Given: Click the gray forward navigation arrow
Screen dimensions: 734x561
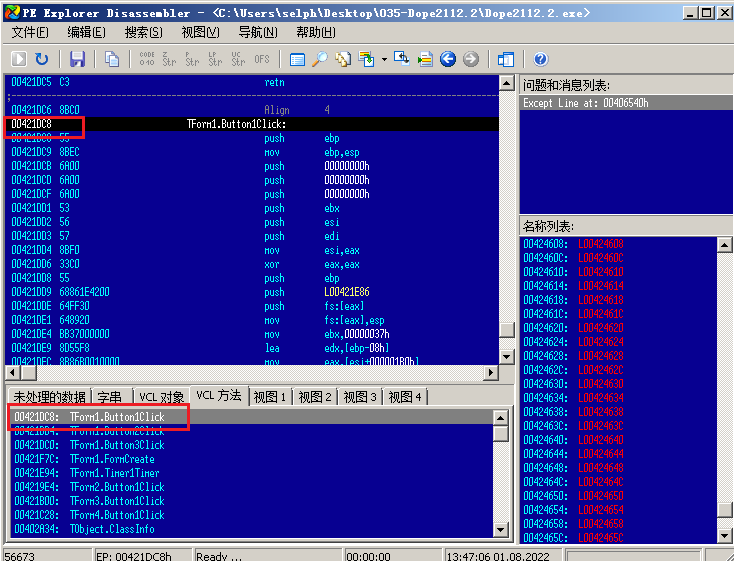Looking at the screenshot, I should (x=470, y=60).
